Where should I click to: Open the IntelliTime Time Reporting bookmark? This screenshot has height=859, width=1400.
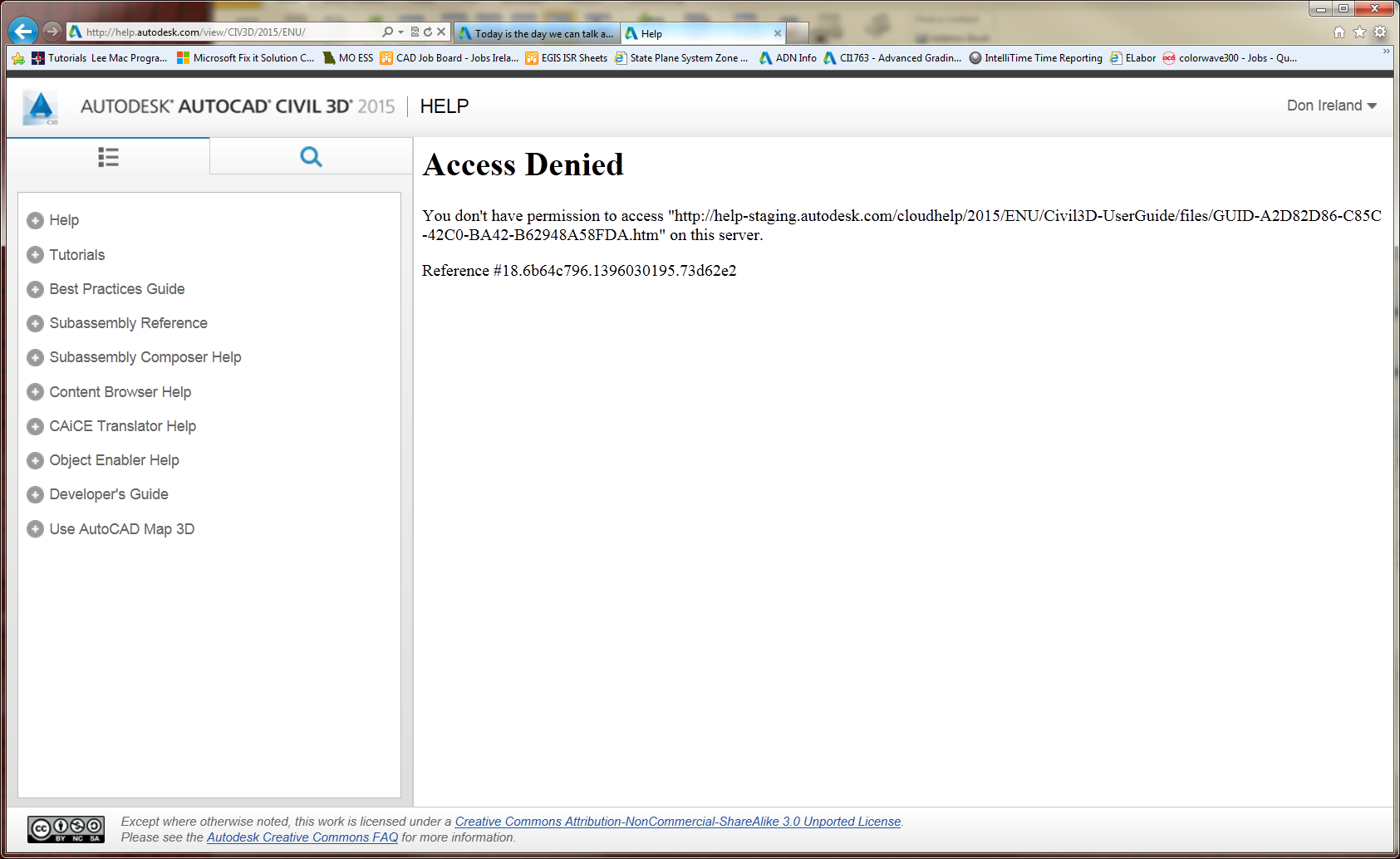(x=1036, y=58)
